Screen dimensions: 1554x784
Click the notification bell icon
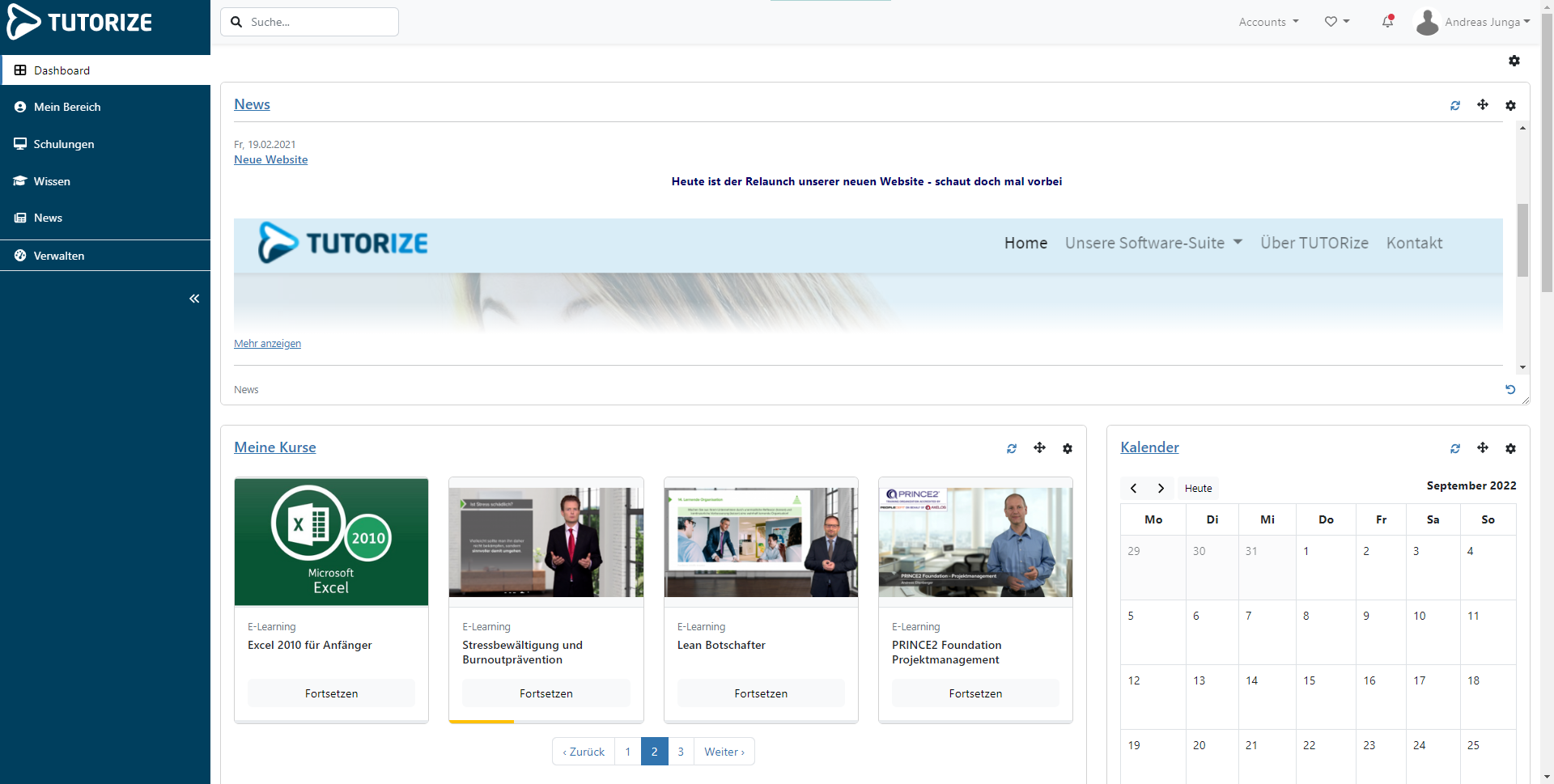(1387, 22)
